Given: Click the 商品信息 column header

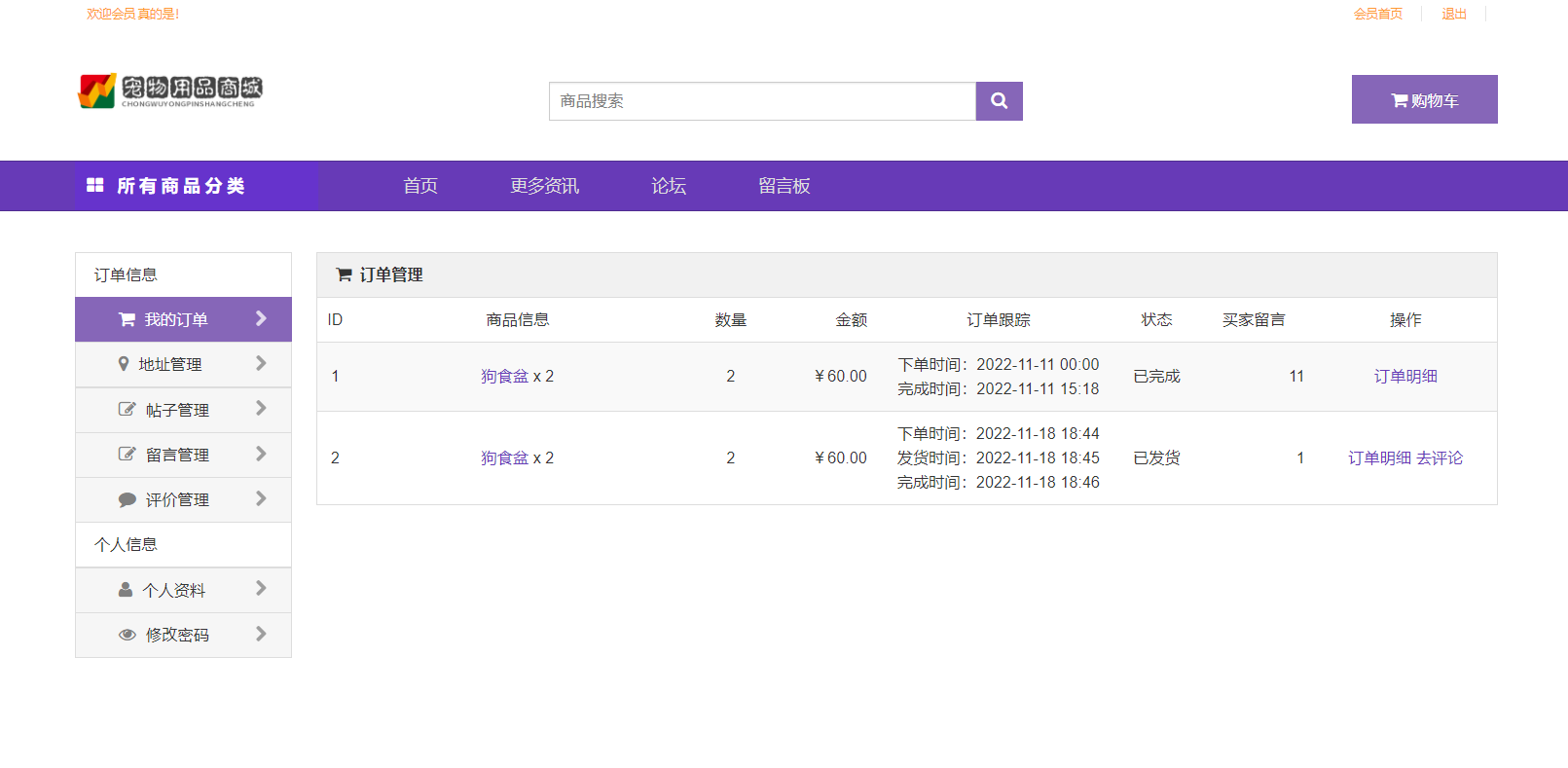Looking at the screenshot, I should click(x=517, y=319).
